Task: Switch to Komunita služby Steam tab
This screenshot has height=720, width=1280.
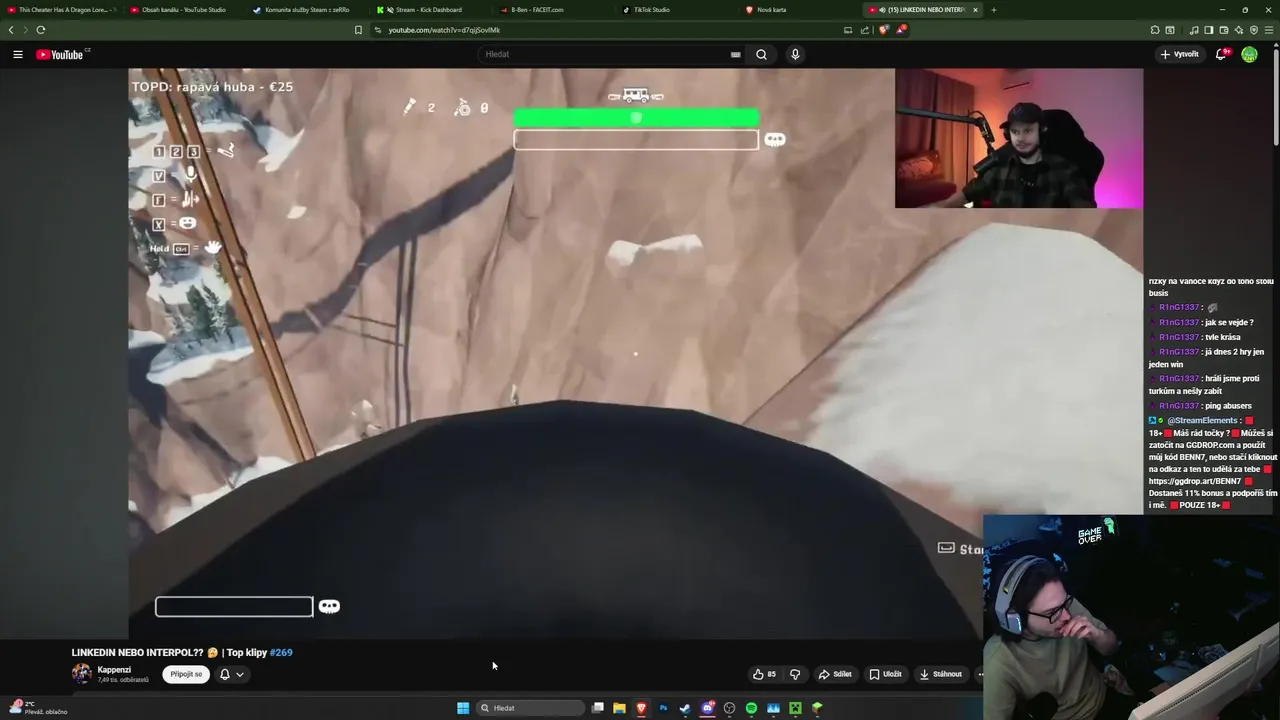Action: click(x=307, y=10)
